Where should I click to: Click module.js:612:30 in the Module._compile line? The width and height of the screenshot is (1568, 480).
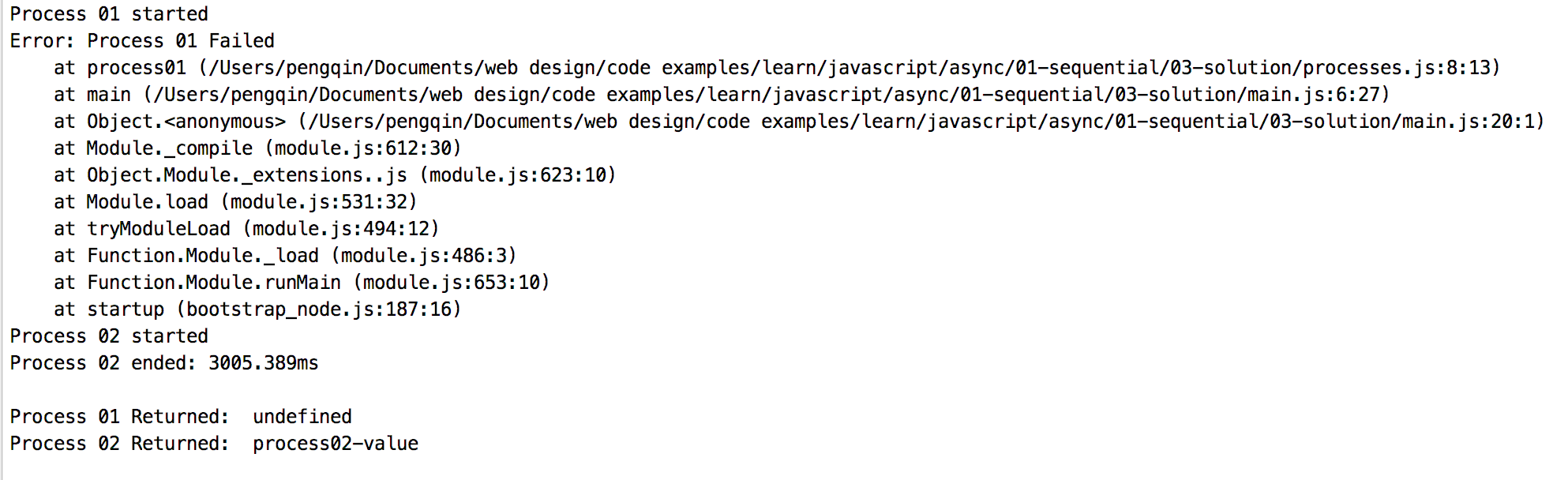363,148
